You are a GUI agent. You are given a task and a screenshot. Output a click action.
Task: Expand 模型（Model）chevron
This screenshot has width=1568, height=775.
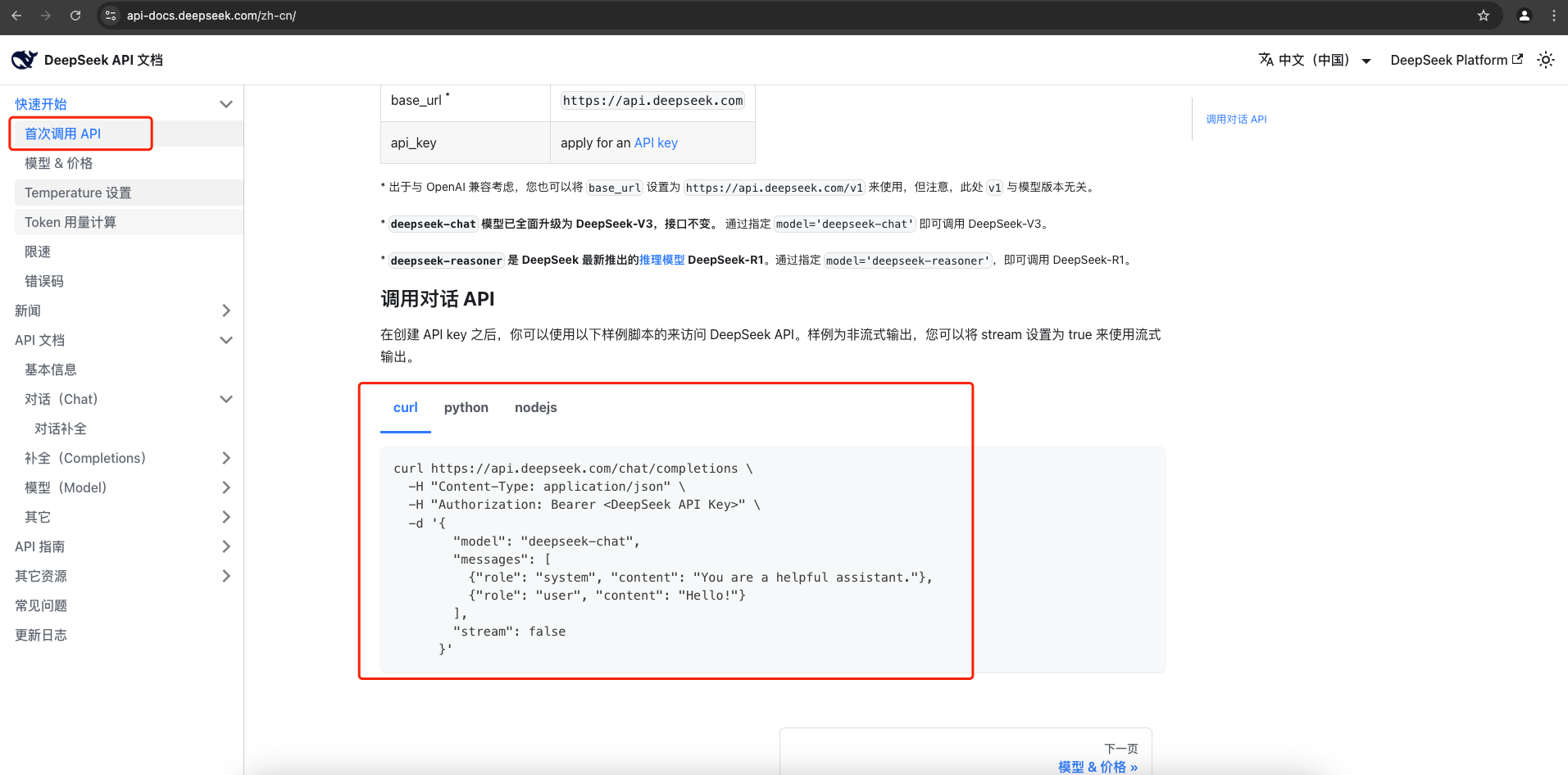click(x=226, y=487)
